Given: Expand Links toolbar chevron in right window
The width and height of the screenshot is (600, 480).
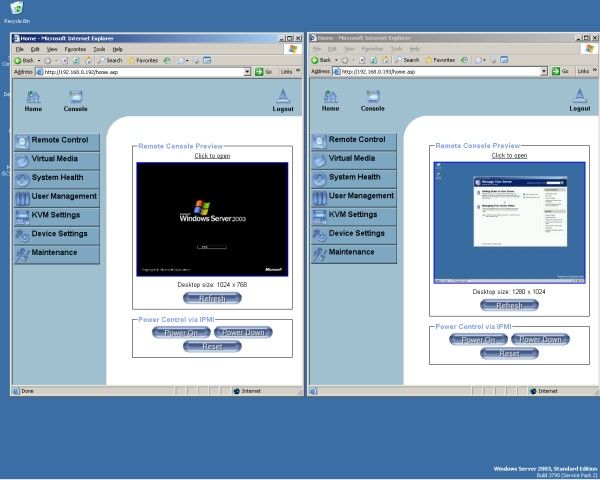Looking at the screenshot, I should pos(595,71).
